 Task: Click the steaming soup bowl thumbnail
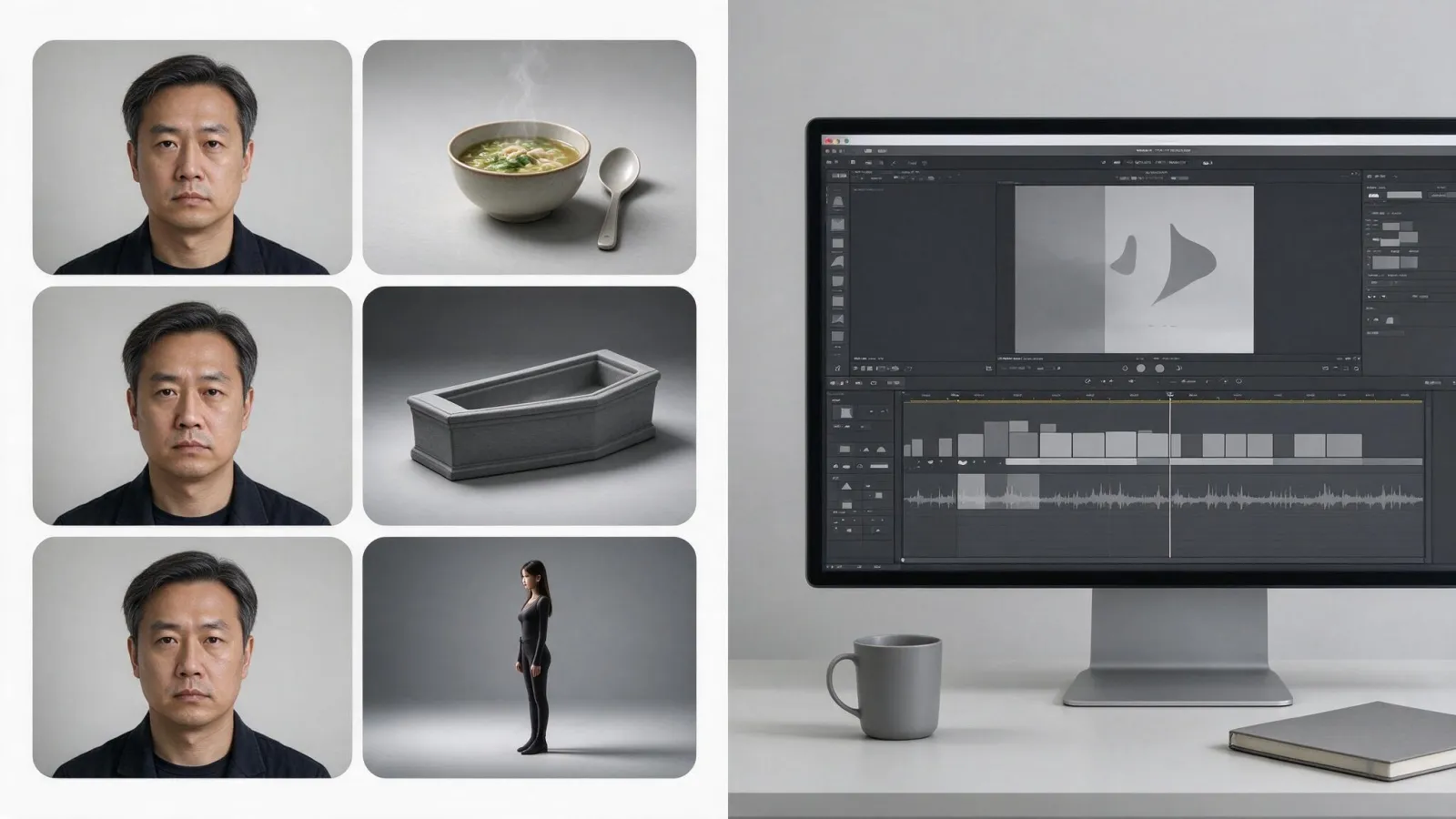pyautogui.click(x=530, y=157)
